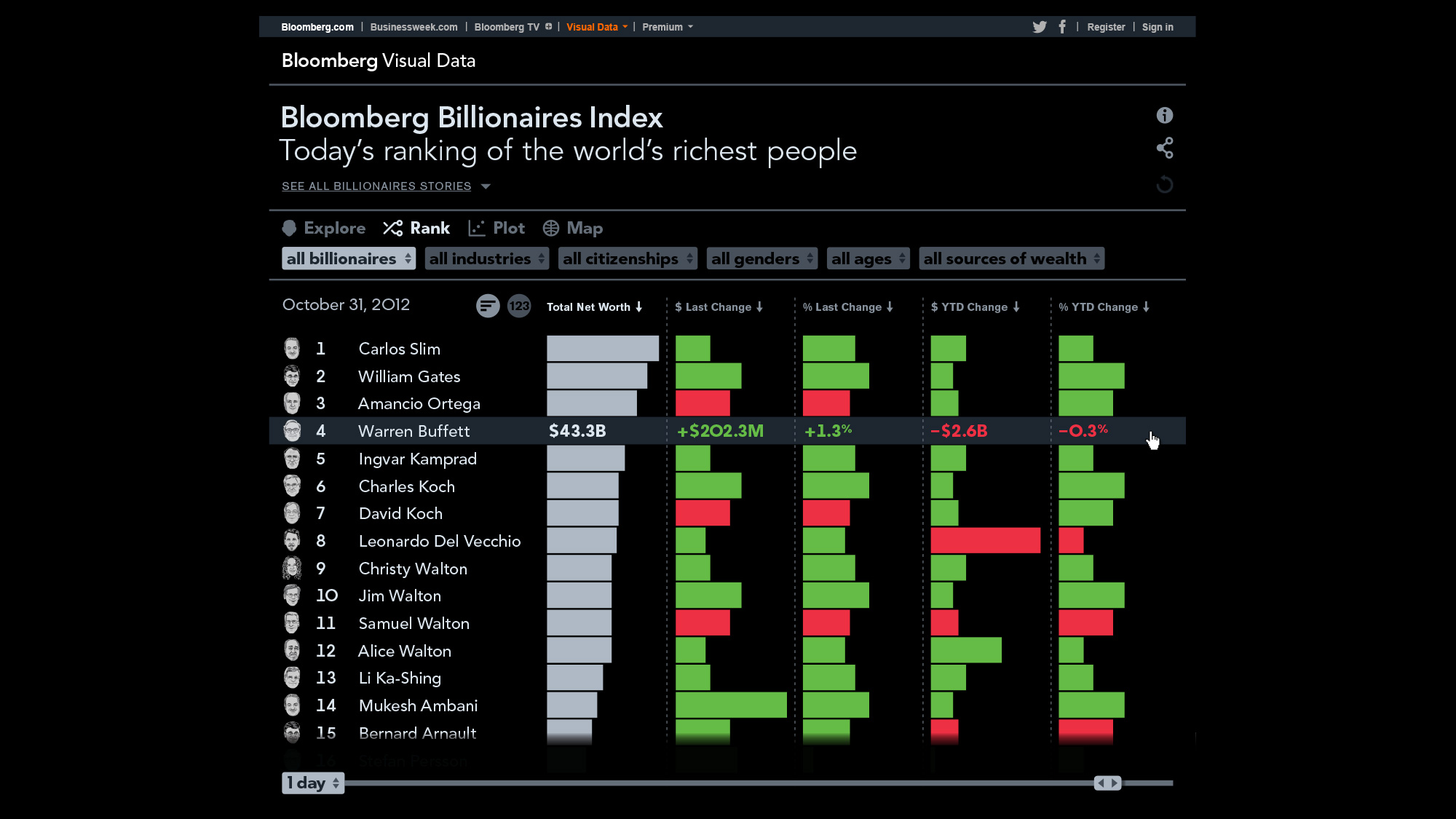Toggle the 123 numeric view button
This screenshot has width=1456, height=819.
click(x=519, y=306)
